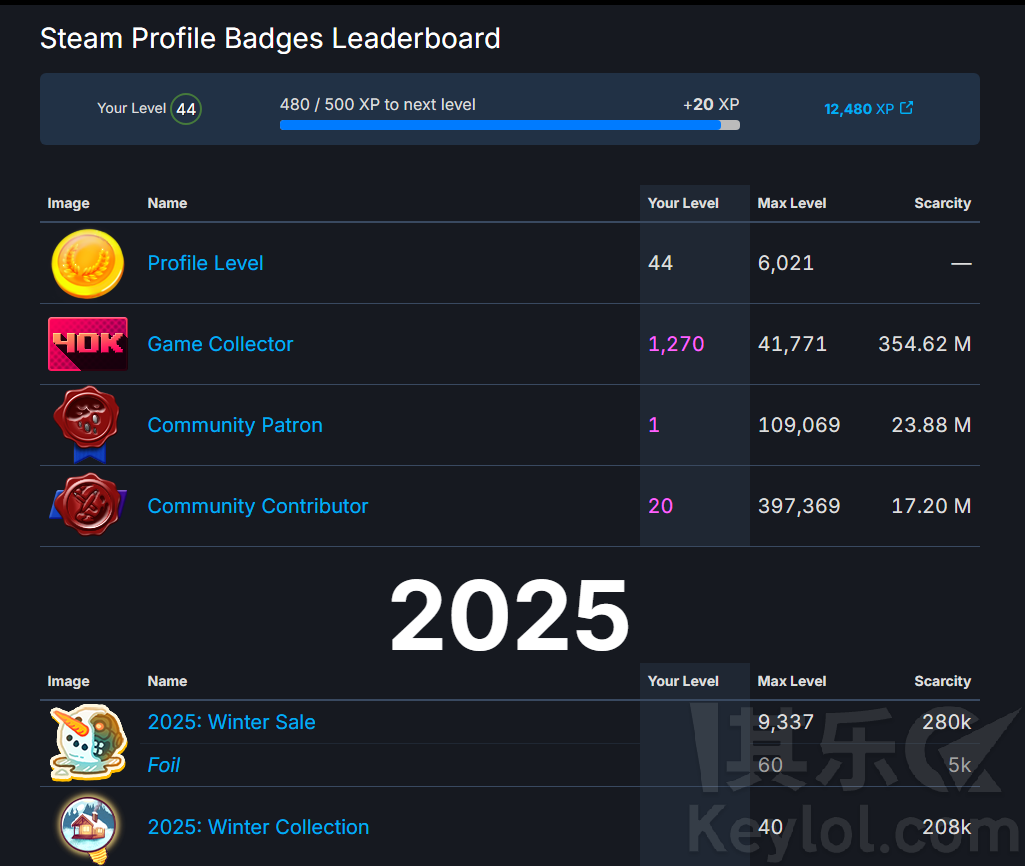Click the Steam Profile Badges Leaderboard title

point(270,39)
